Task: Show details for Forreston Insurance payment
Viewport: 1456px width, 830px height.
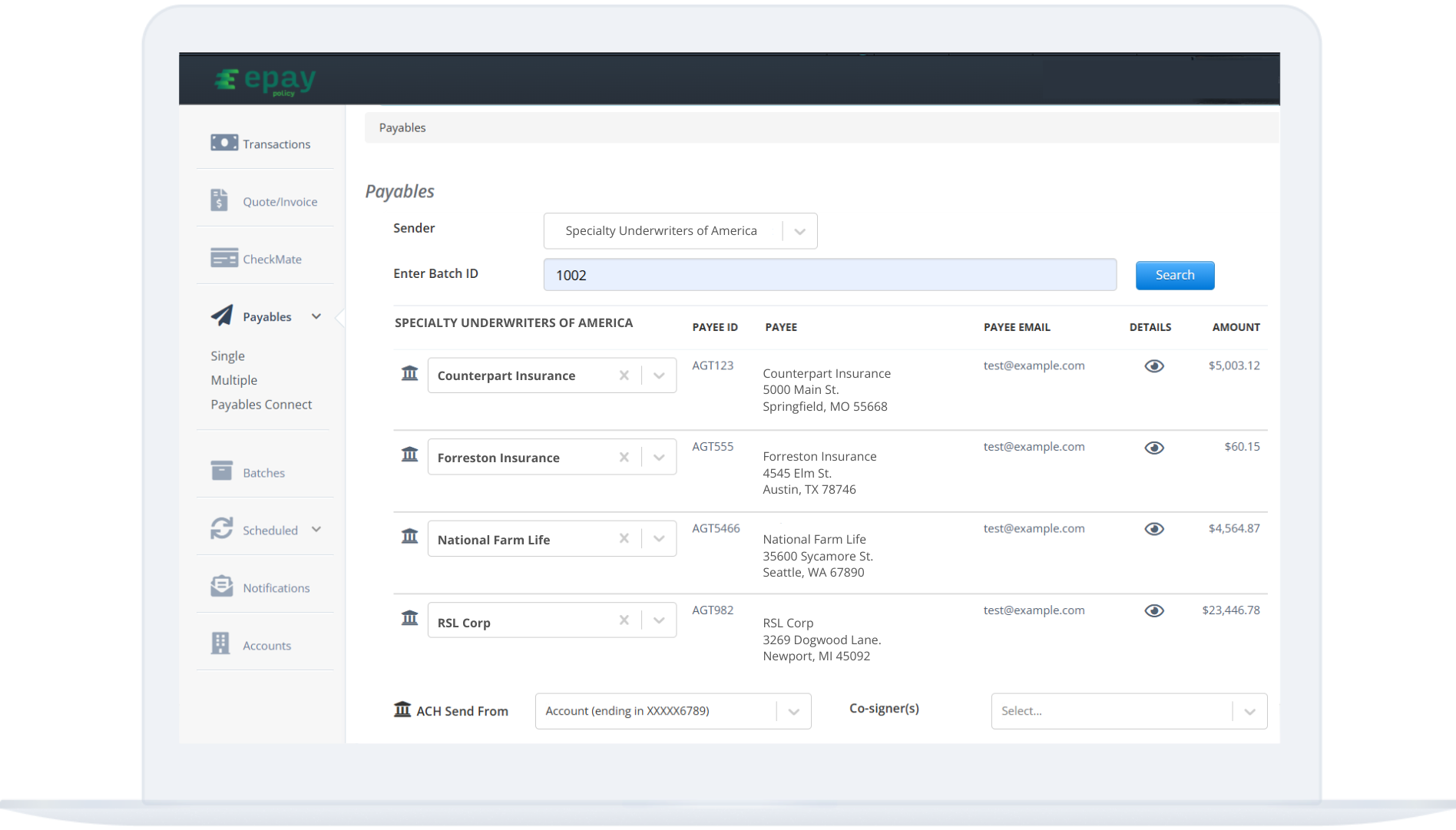Action: click(x=1153, y=448)
